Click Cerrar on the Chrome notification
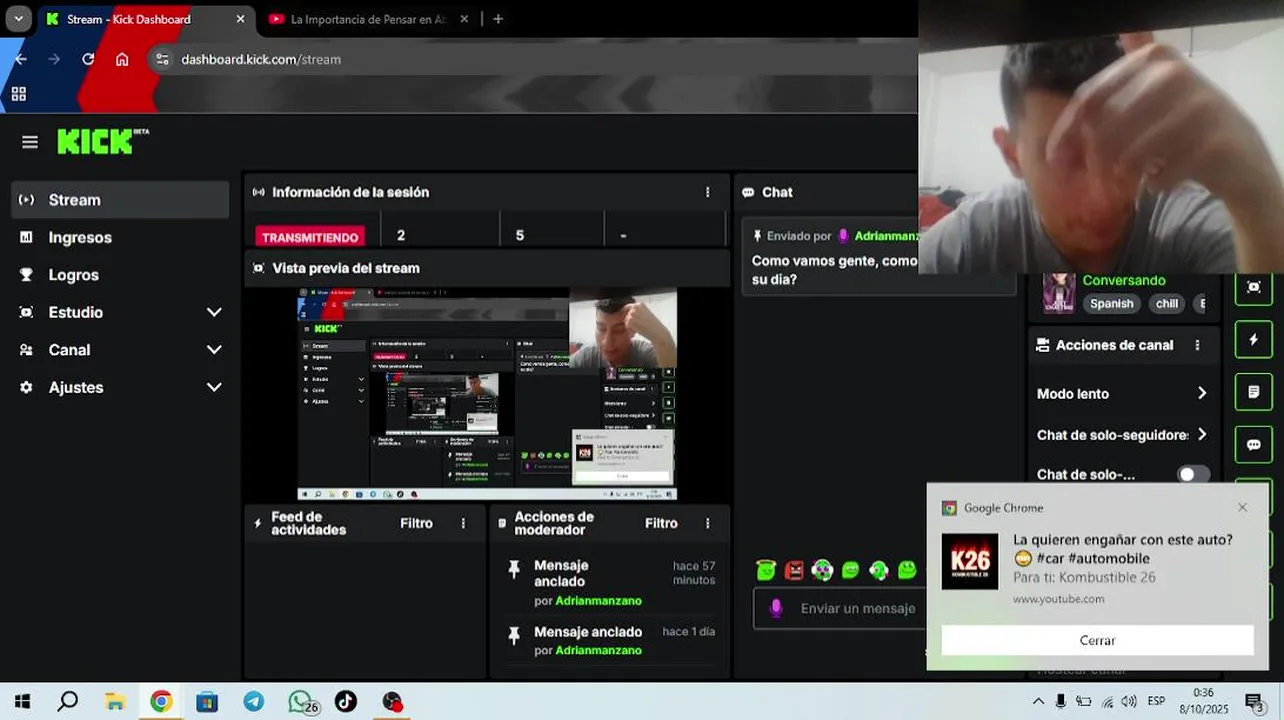Screen dimensions: 1284x720 pos(1097,640)
